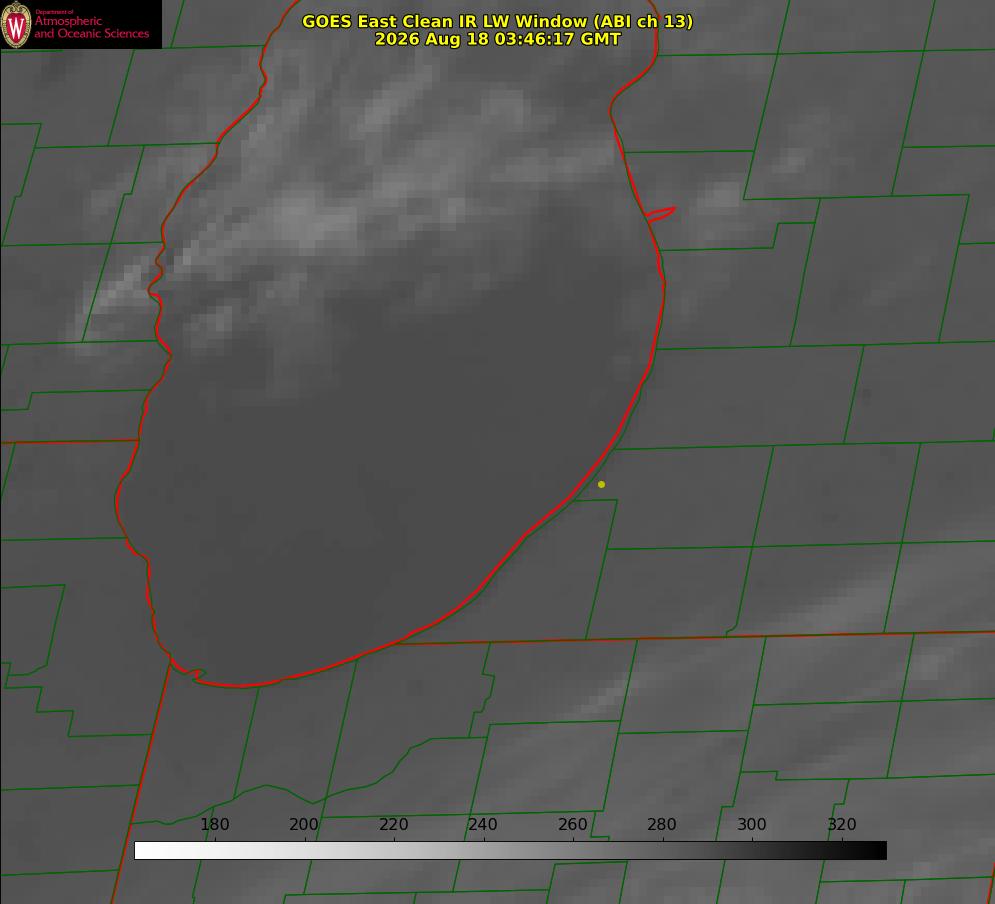Click the 'Atmospheric and Oceanic Sciences' department text

tap(91, 27)
